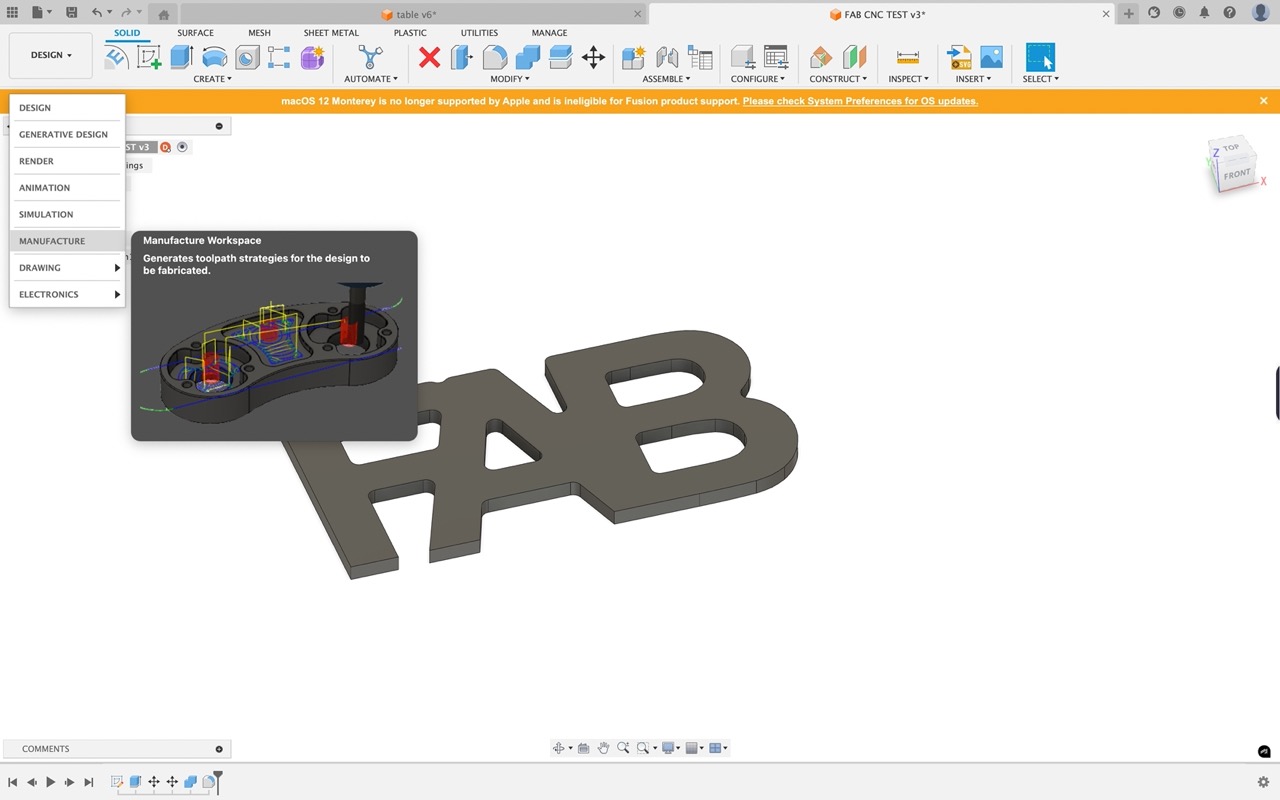
Task: Open DRAWING submenu
Action: point(67,268)
